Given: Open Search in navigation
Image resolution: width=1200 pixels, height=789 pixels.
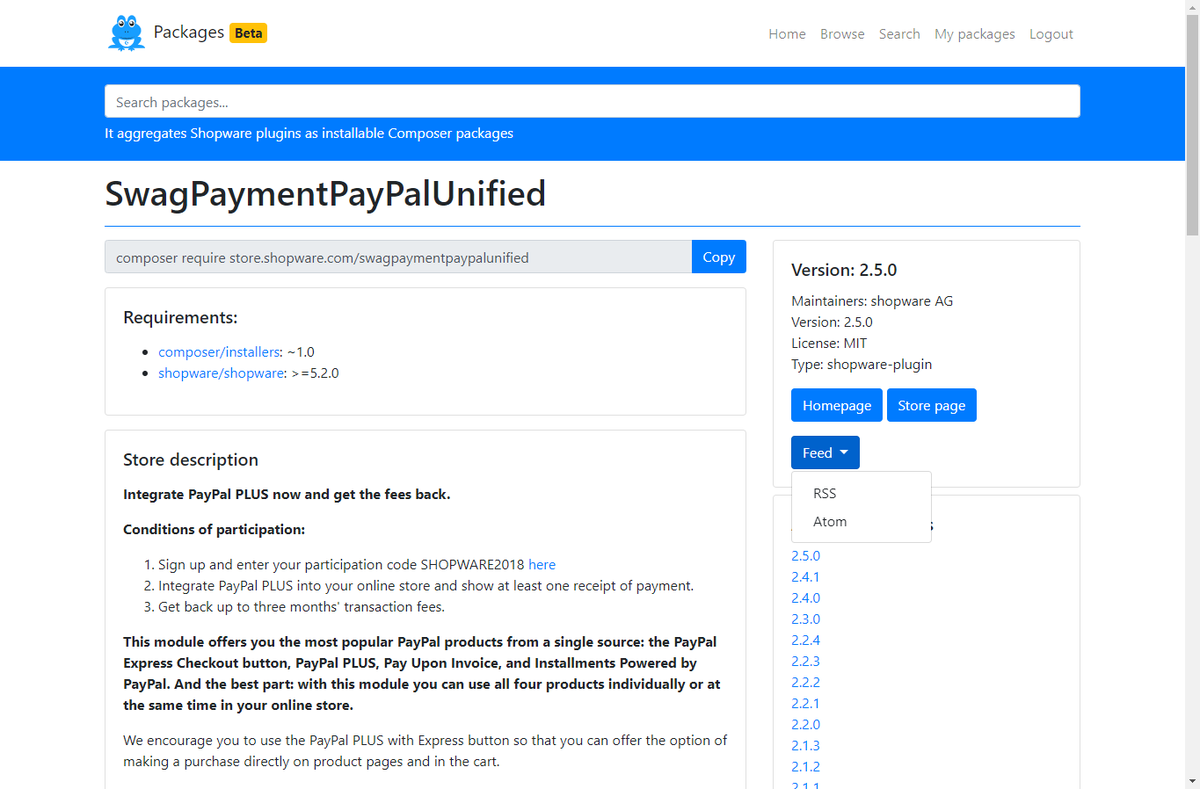Looking at the screenshot, I should click(x=899, y=34).
